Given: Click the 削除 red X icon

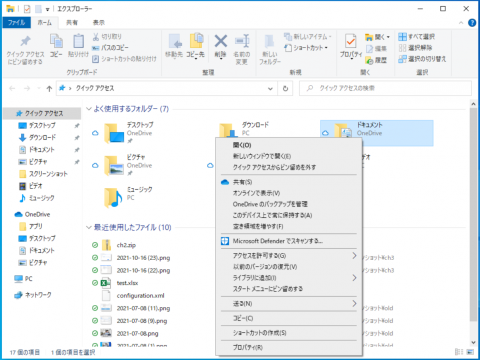Looking at the screenshot, I should 220,41.
